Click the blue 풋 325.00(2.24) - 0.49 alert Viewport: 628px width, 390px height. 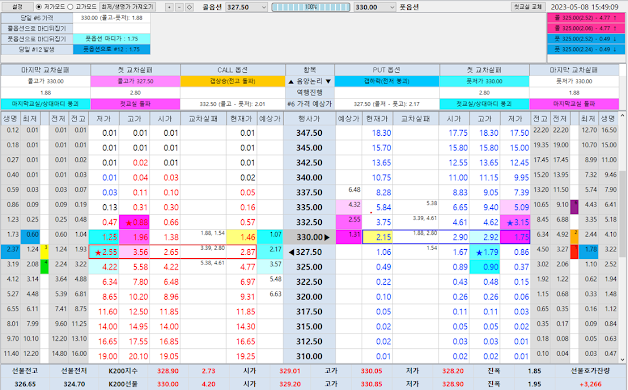point(586,49)
